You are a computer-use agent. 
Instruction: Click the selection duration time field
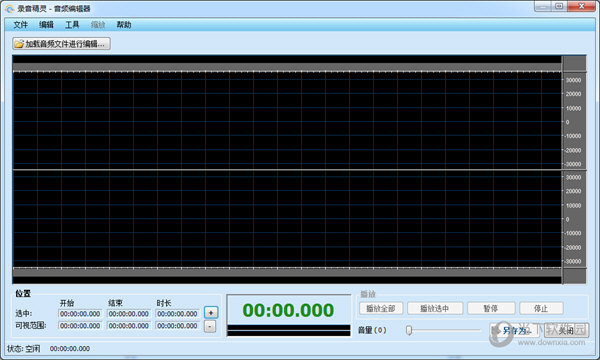(177, 314)
